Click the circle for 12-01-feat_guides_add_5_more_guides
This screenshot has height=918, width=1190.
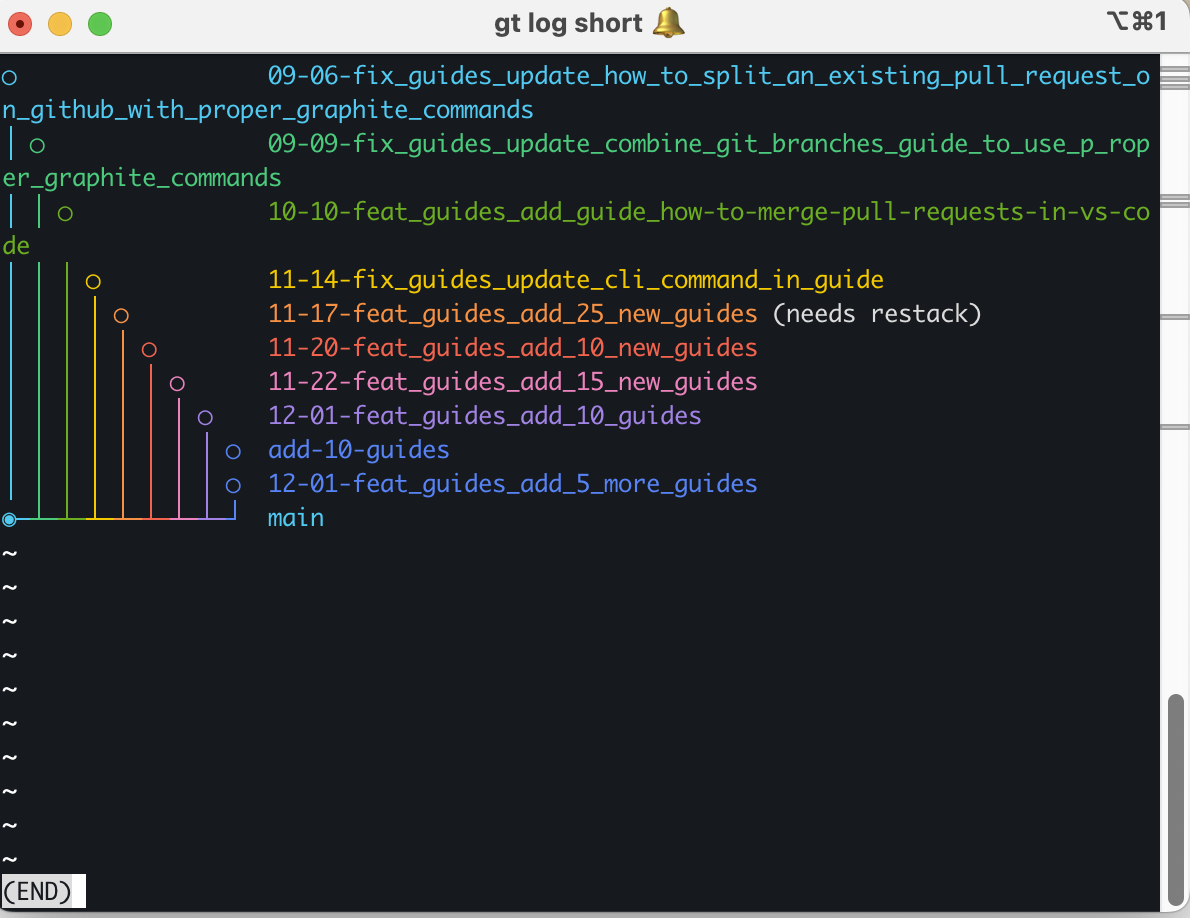point(232,484)
